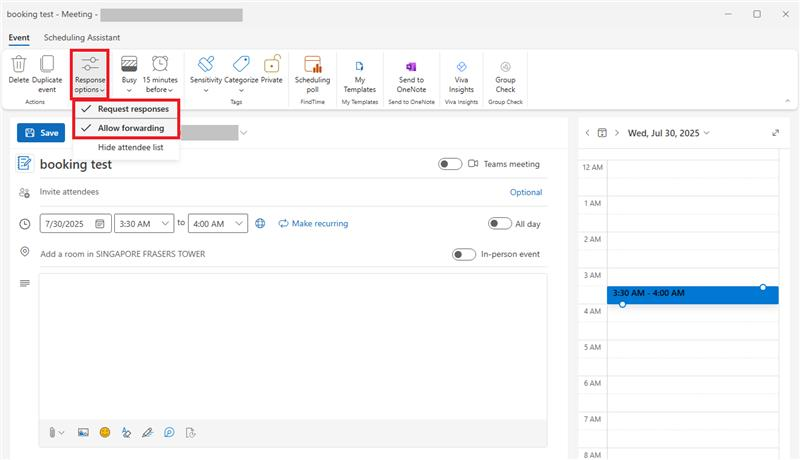Open My Templates
The height and width of the screenshot is (460, 800).
(360, 76)
